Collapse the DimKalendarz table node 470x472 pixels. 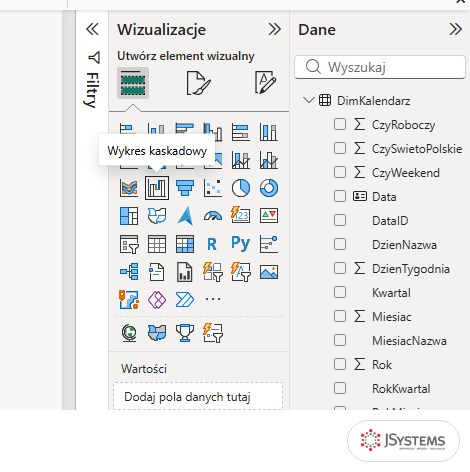coord(309,100)
